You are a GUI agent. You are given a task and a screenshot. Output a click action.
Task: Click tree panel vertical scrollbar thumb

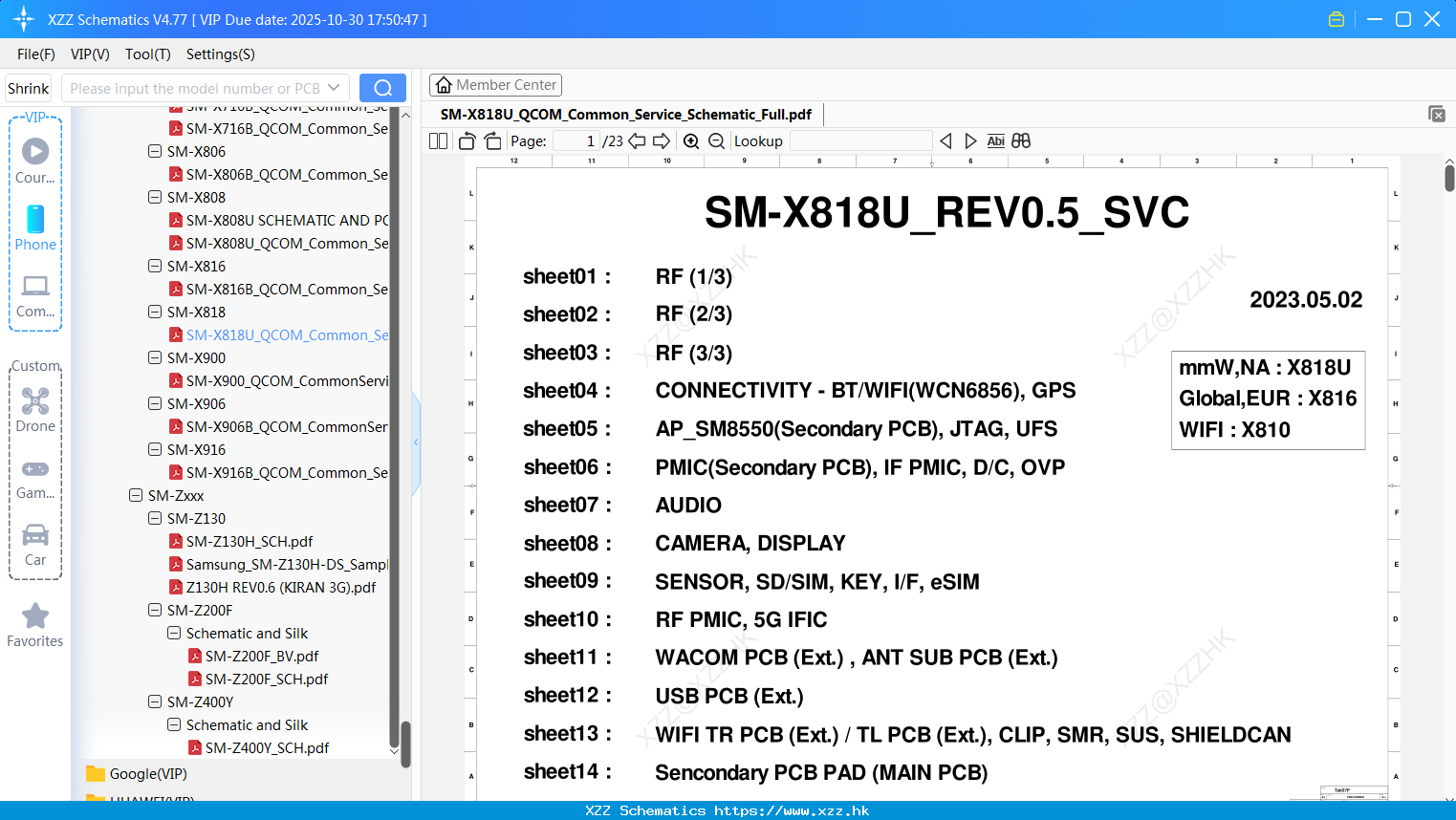pyautogui.click(x=405, y=744)
